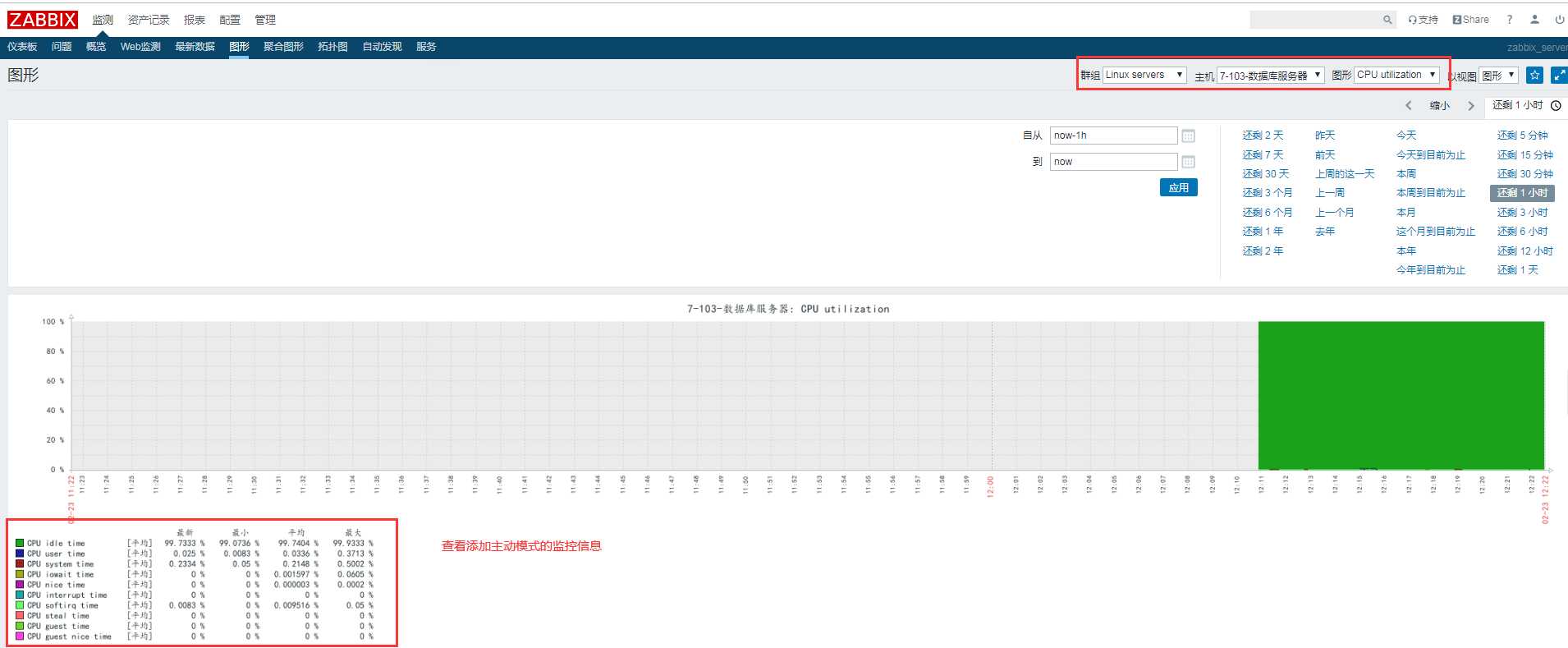Go to 最新数据 submenu
The image size is (1568, 648).
(195, 47)
